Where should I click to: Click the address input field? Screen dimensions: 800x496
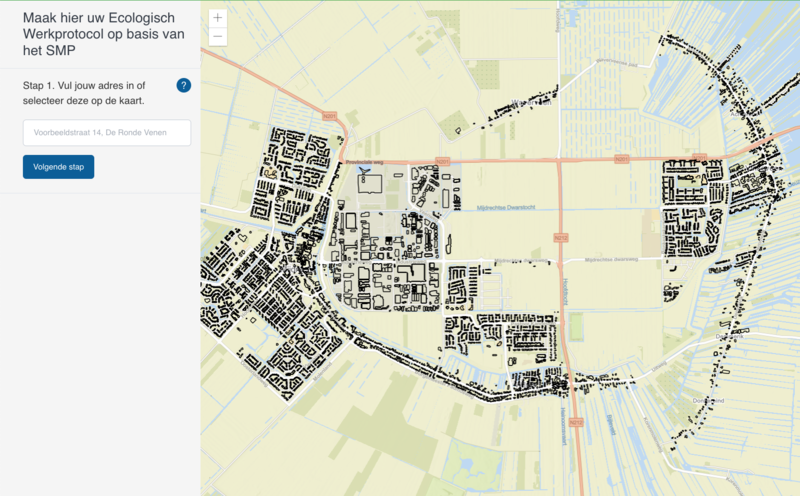point(107,132)
